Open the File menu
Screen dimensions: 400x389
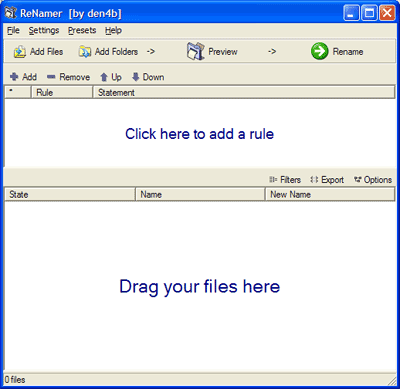[13, 30]
